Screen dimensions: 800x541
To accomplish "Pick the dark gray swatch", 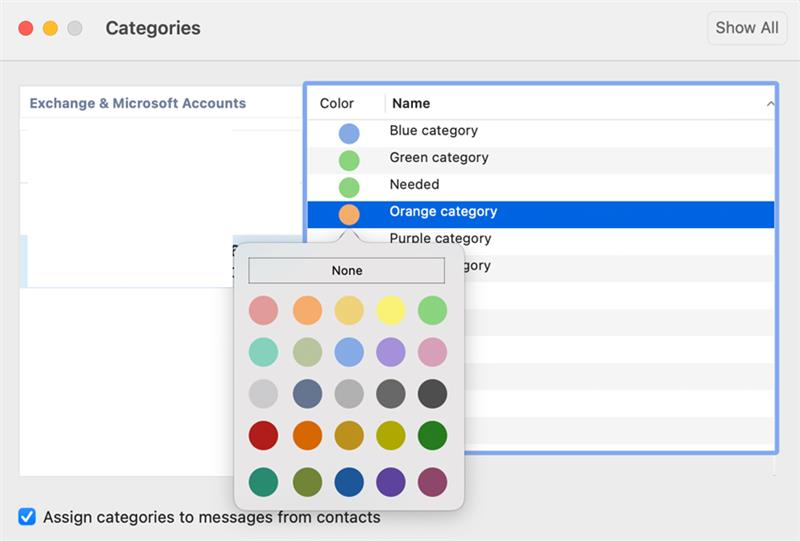I will [x=391, y=394].
